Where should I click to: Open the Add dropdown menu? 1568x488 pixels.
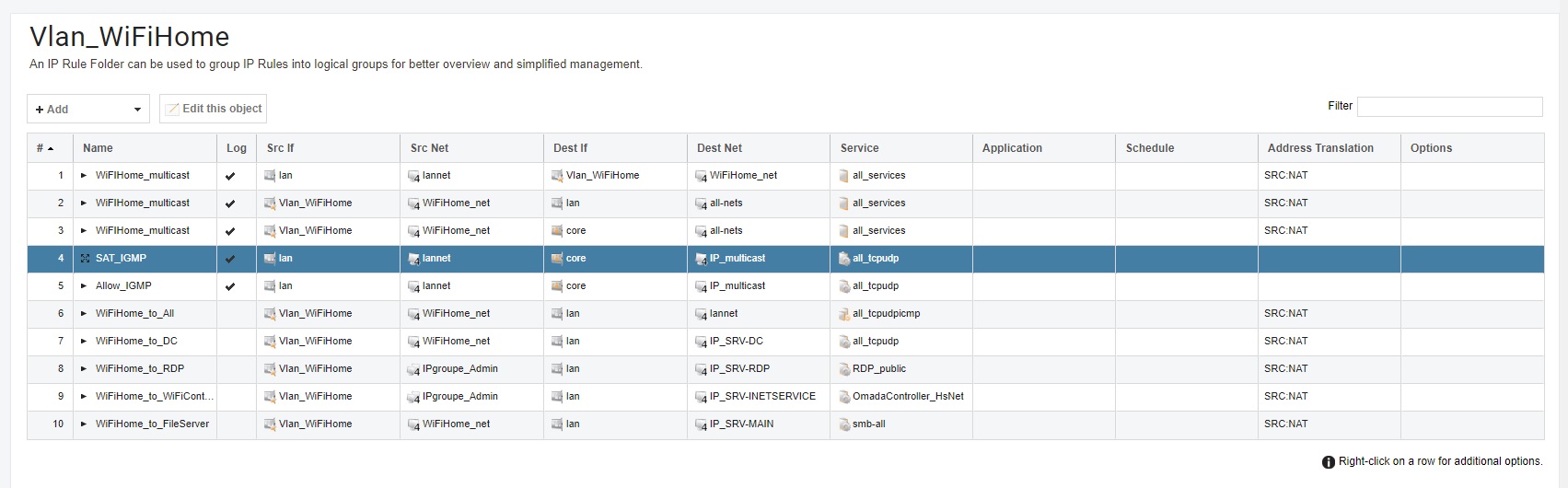point(87,109)
